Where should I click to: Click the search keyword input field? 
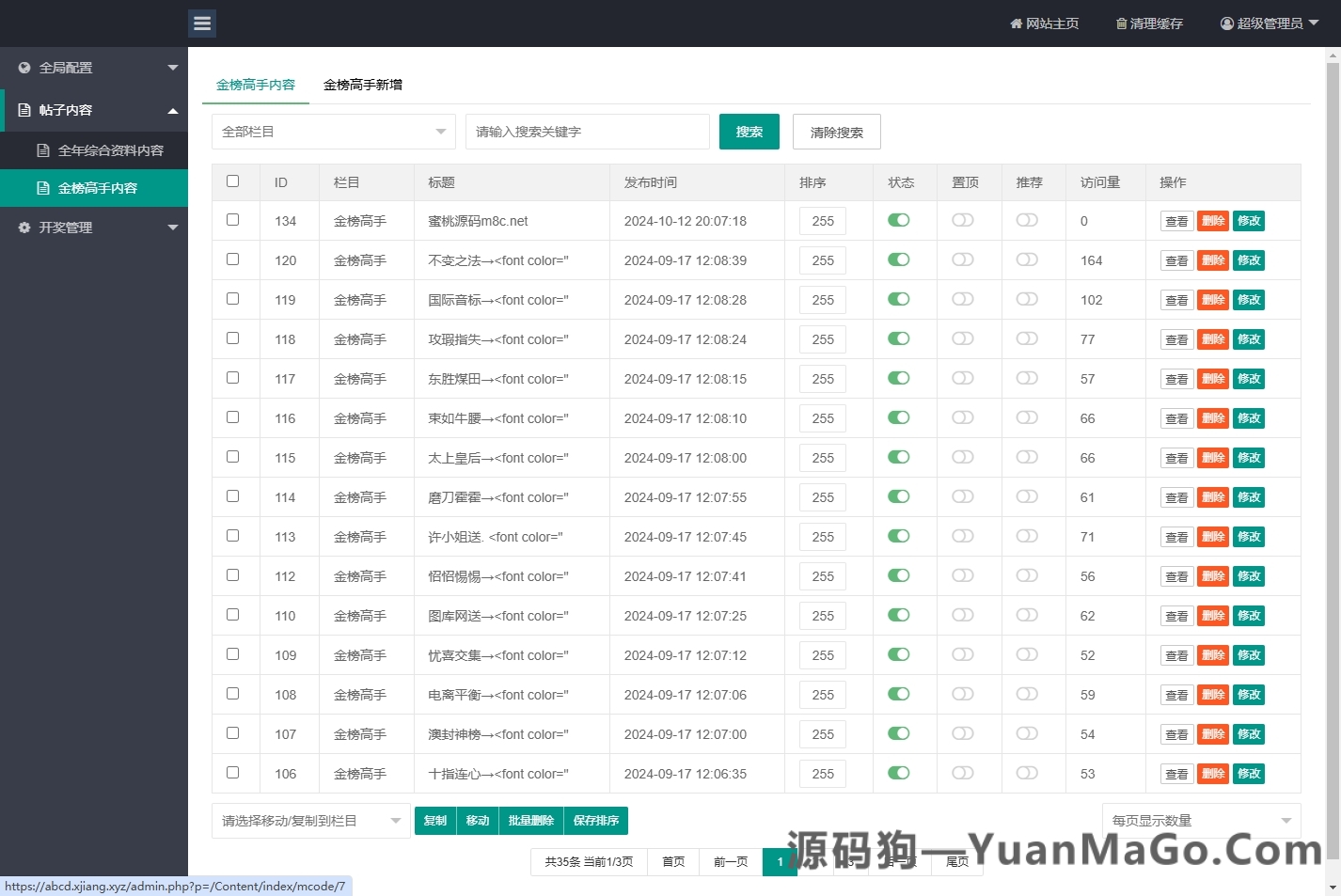(587, 132)
